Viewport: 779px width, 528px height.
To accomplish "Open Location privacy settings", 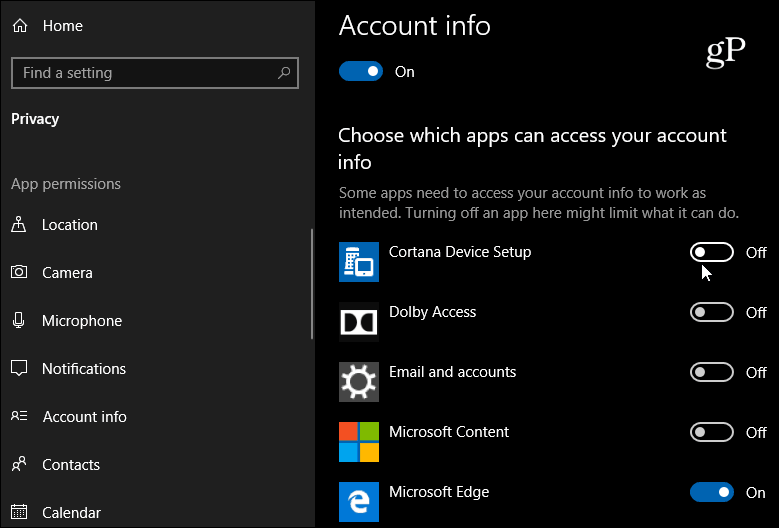I will [70, 225].
